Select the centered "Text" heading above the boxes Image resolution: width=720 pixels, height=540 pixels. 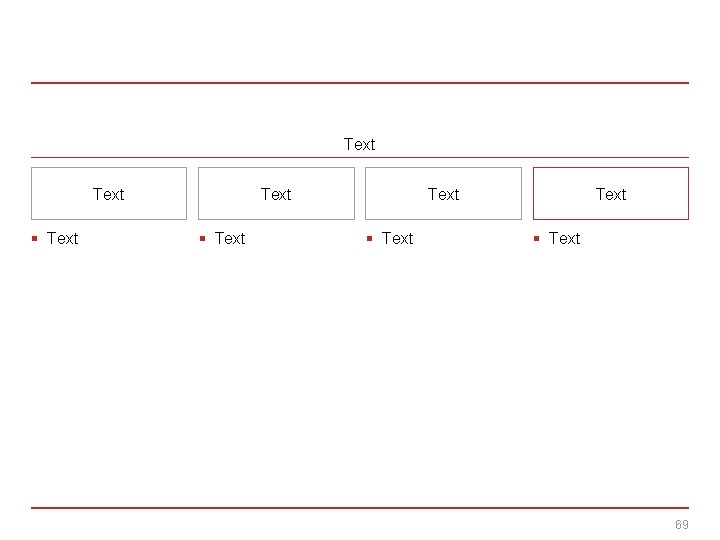[x=359, y=145]
